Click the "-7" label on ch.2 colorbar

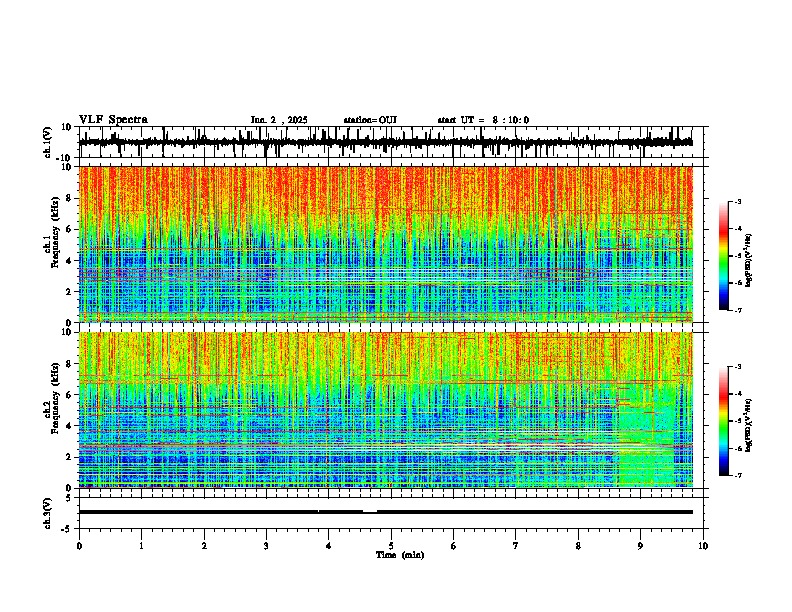738,476
